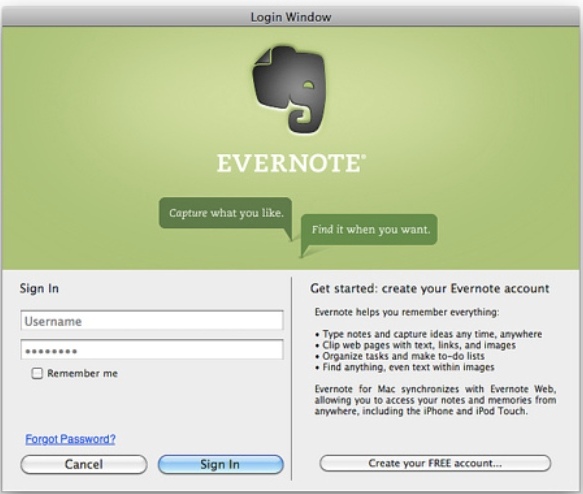583x494 pixels.
Task: Click the Login Window title text
Action: pyautogui.click(x=291, y=17)
